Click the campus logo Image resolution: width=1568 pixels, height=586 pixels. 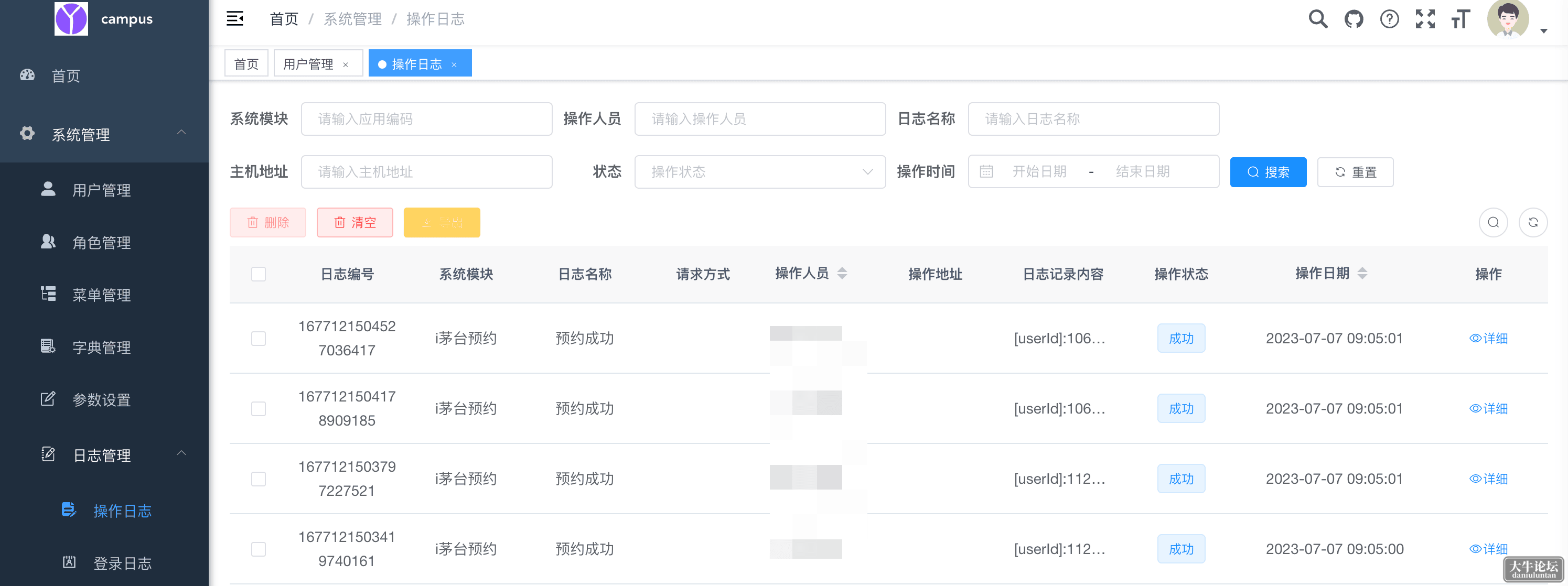pyautogui.click(x=71, y=18)
